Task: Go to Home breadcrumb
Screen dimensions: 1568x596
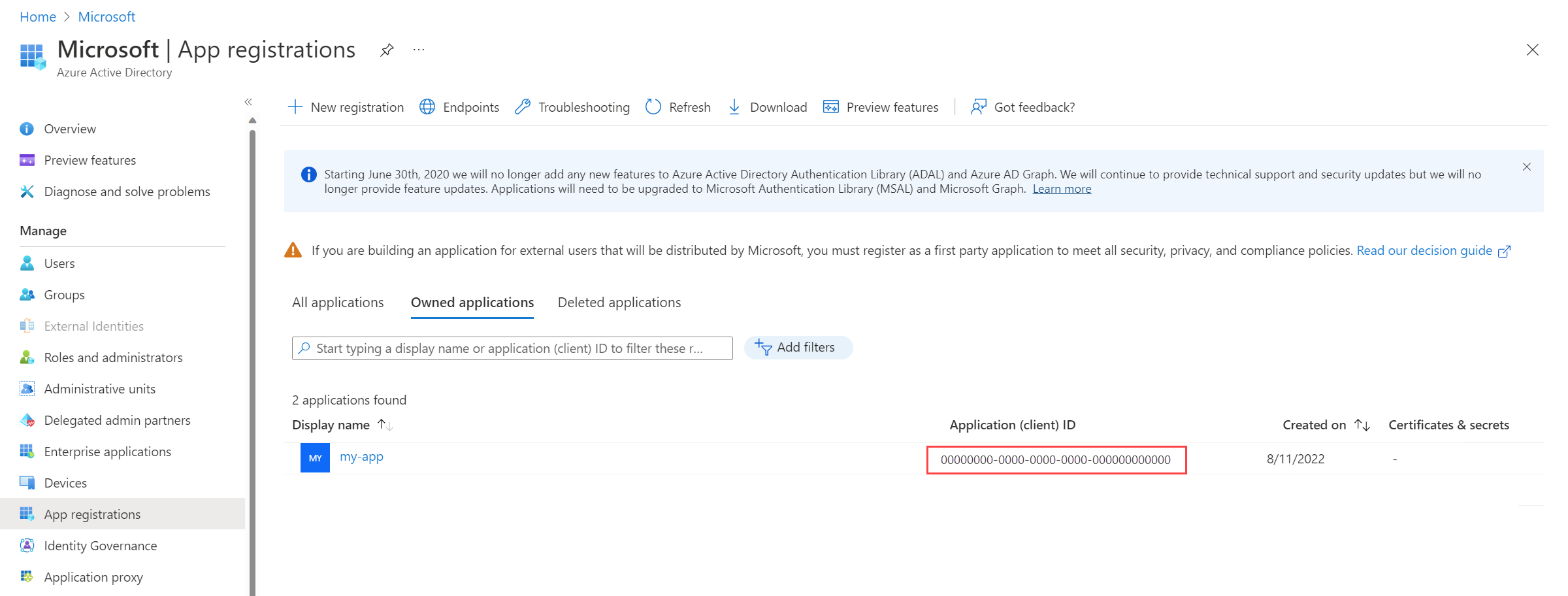Action: (38, 17)
